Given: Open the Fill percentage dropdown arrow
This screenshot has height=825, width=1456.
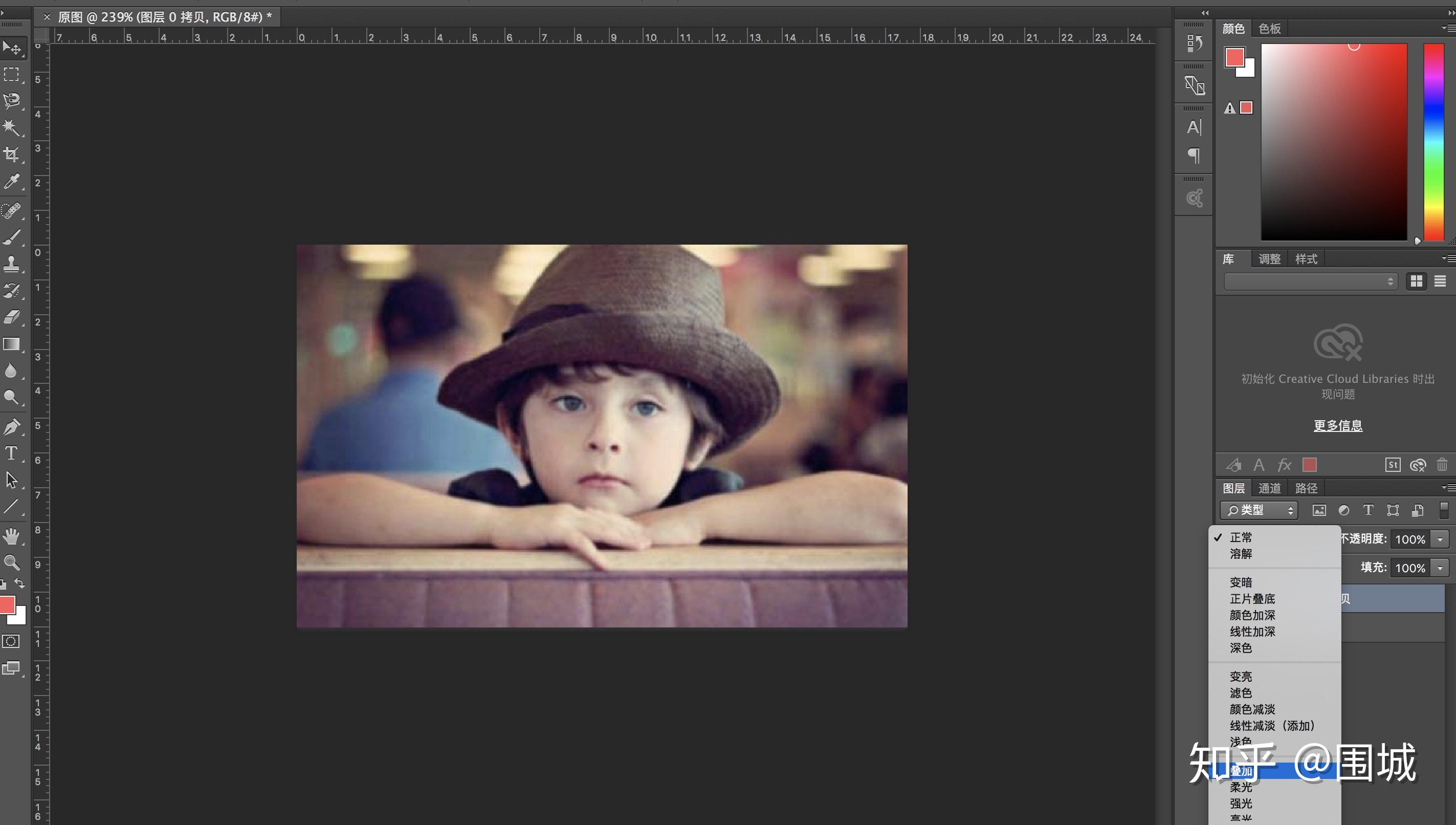Looking at the screenshot, I should tap(1440, 568).
